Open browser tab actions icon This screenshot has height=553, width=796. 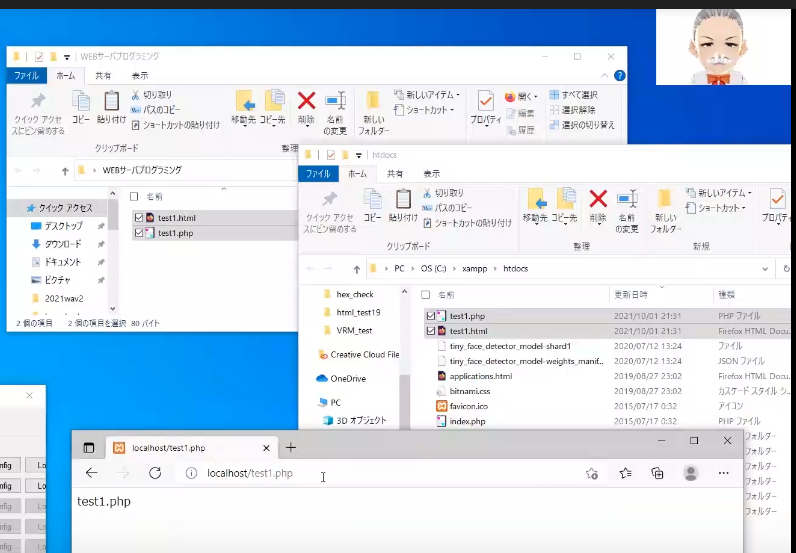click(x=89, y=447)
